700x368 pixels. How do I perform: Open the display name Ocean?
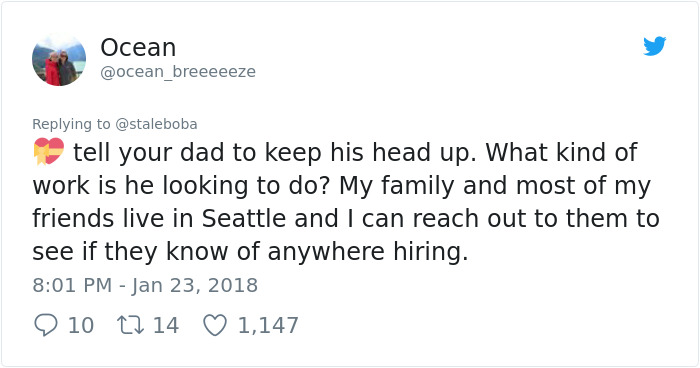point(138,47)
